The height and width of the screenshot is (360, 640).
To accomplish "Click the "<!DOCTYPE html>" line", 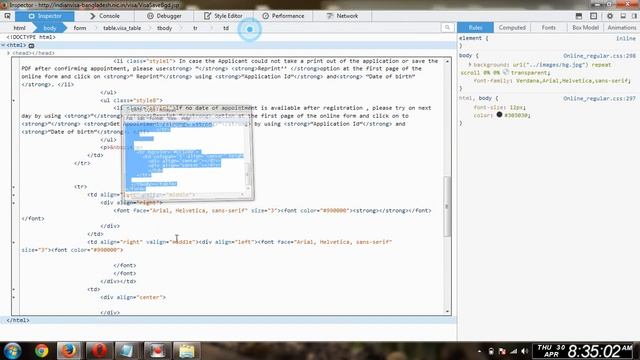I will [x=31, y=37].
